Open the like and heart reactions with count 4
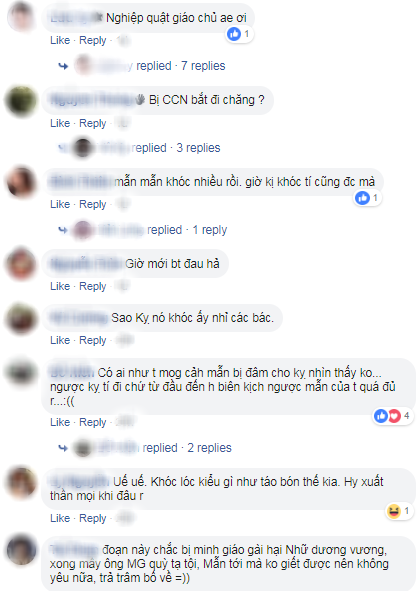This screenshot has height=591, width=419. pyautogui.click(x=392, y=416)
